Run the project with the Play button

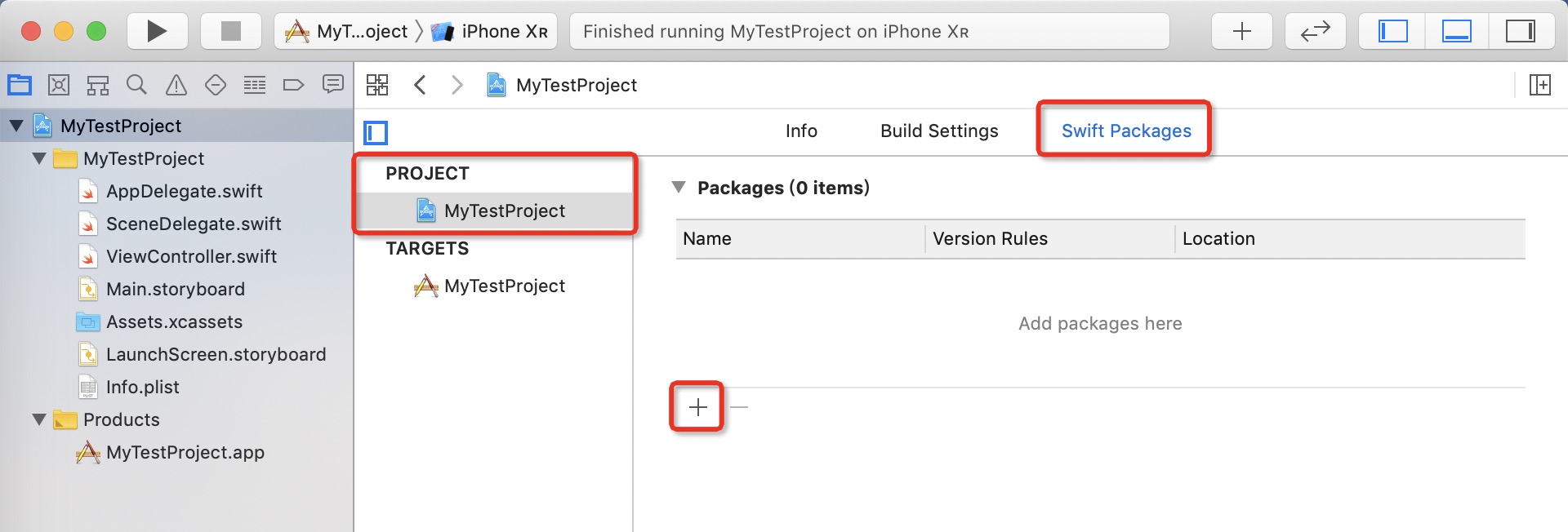click(x=157, y=31)
